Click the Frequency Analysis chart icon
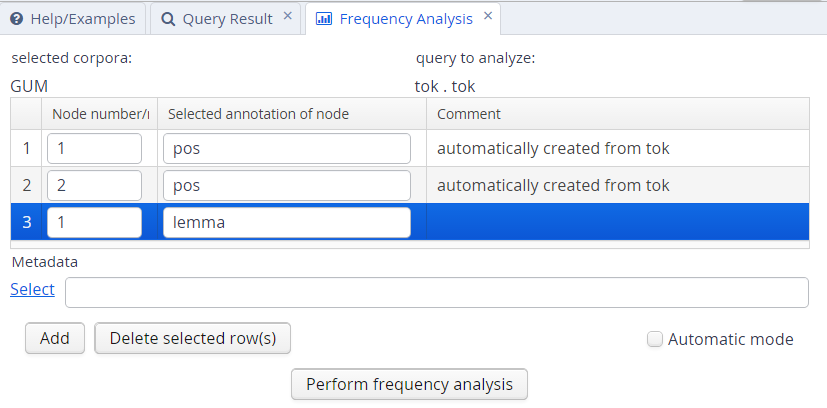Image resolution: width=827 pixels, height=408 pixels. tap(324, 19)
